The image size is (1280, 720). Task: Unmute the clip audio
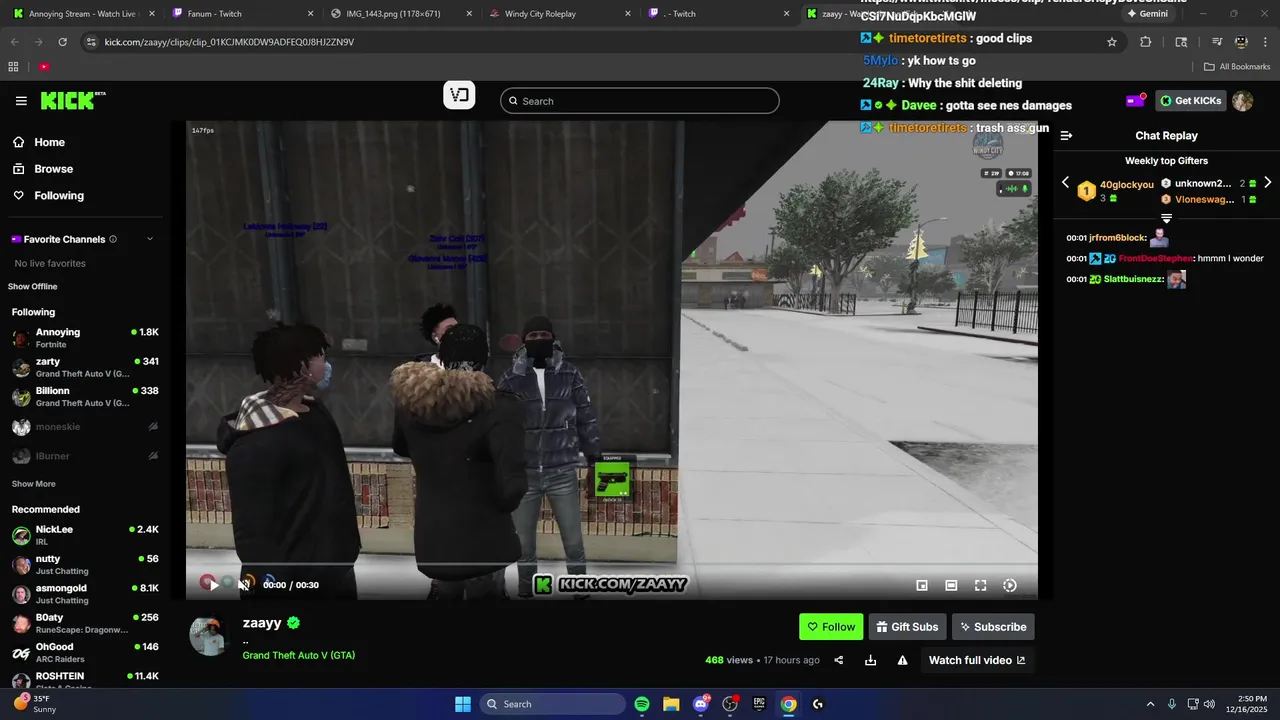[x=243, y=585]
